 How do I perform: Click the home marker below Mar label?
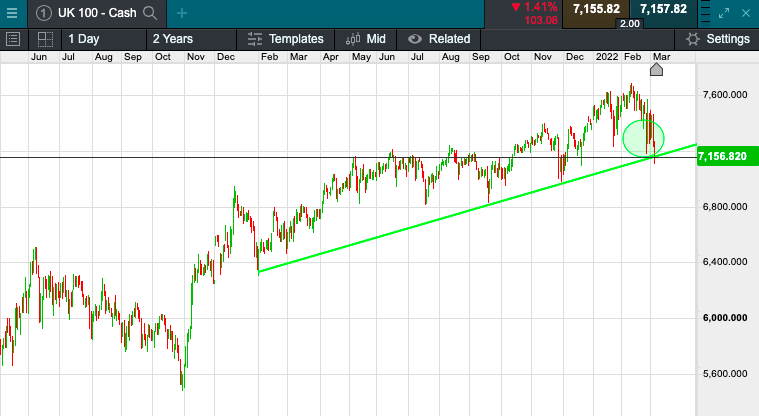(657, 70)
